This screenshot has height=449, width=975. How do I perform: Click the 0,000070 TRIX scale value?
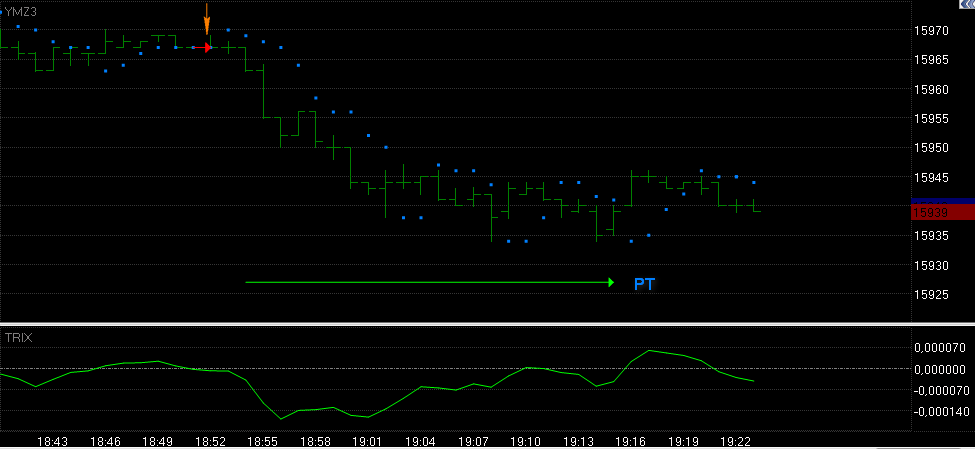tap(940, 348)
